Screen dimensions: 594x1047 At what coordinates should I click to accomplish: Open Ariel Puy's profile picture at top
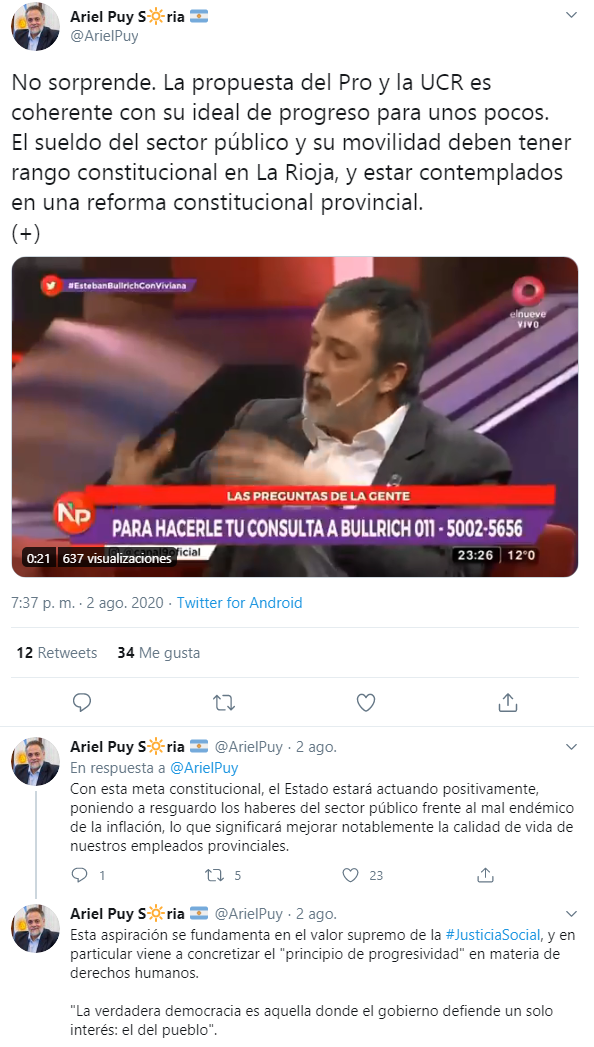point(35,27)
